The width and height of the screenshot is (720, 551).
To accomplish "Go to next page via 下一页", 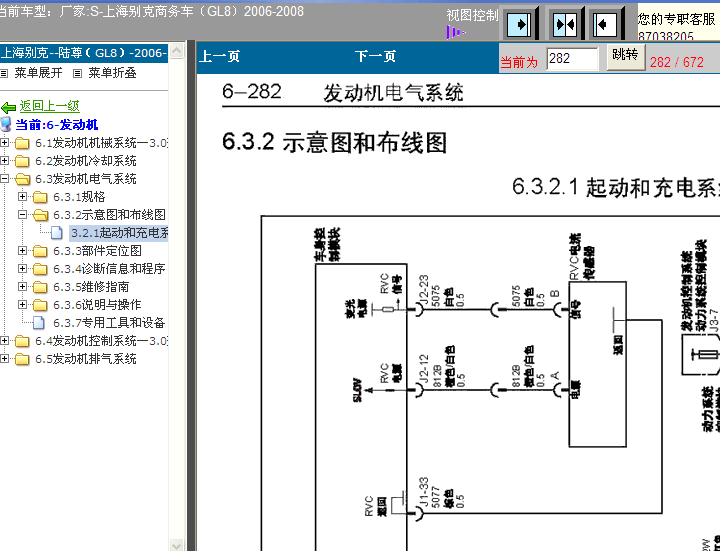I will tap(375, 56).
